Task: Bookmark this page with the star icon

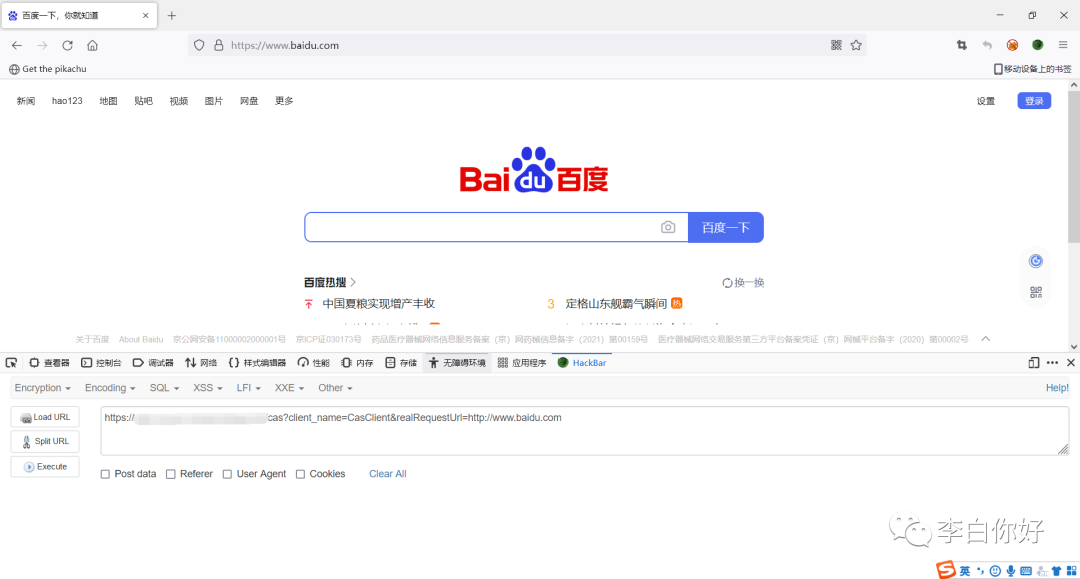Action: [856, 45]
